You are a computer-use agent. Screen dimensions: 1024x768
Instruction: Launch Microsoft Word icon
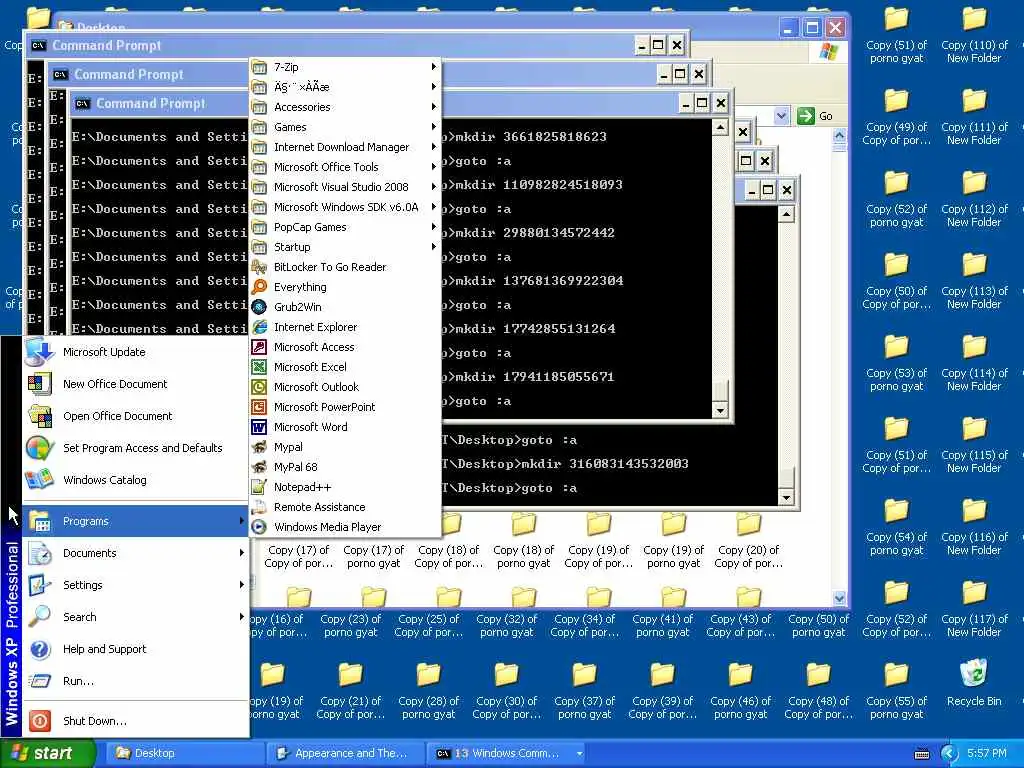pos(259,427)
